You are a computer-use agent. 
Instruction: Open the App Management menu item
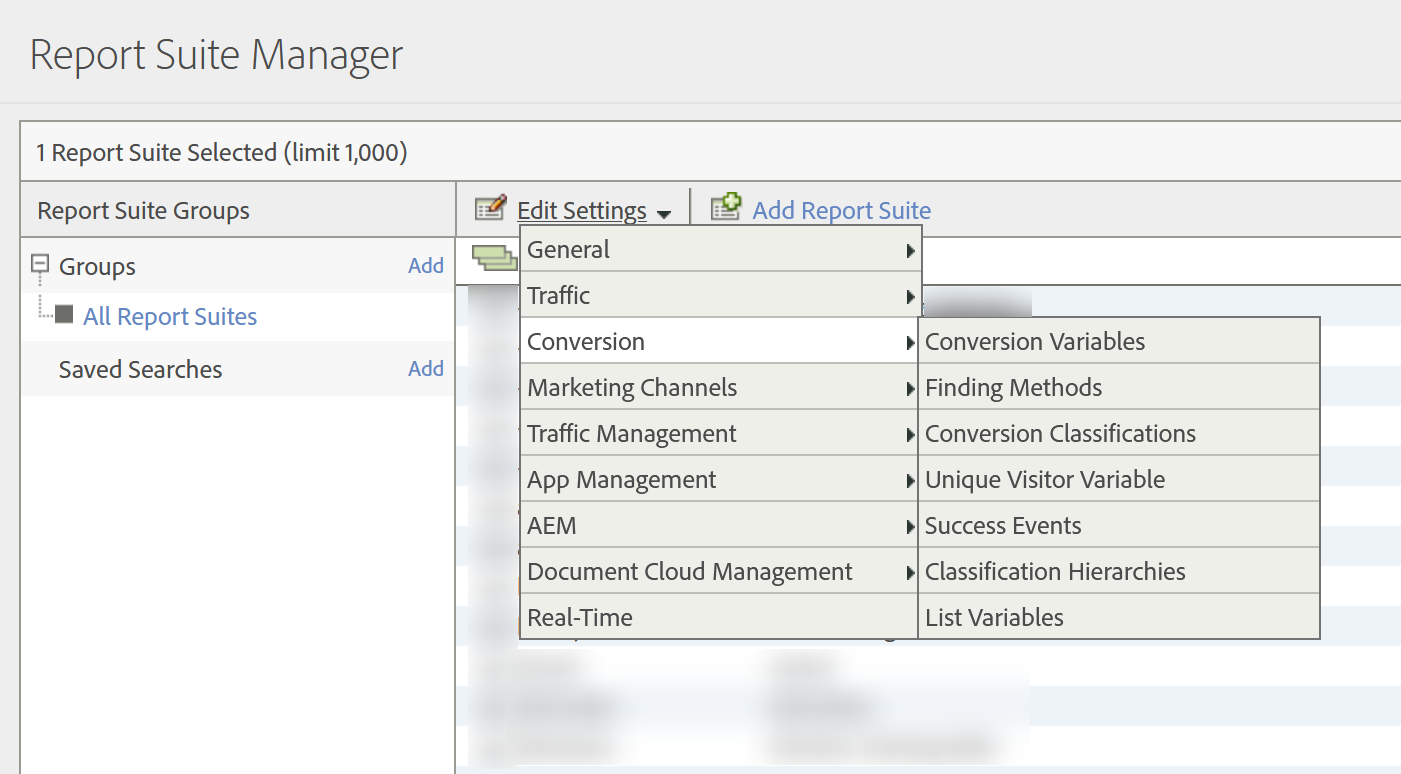(720, 479)
